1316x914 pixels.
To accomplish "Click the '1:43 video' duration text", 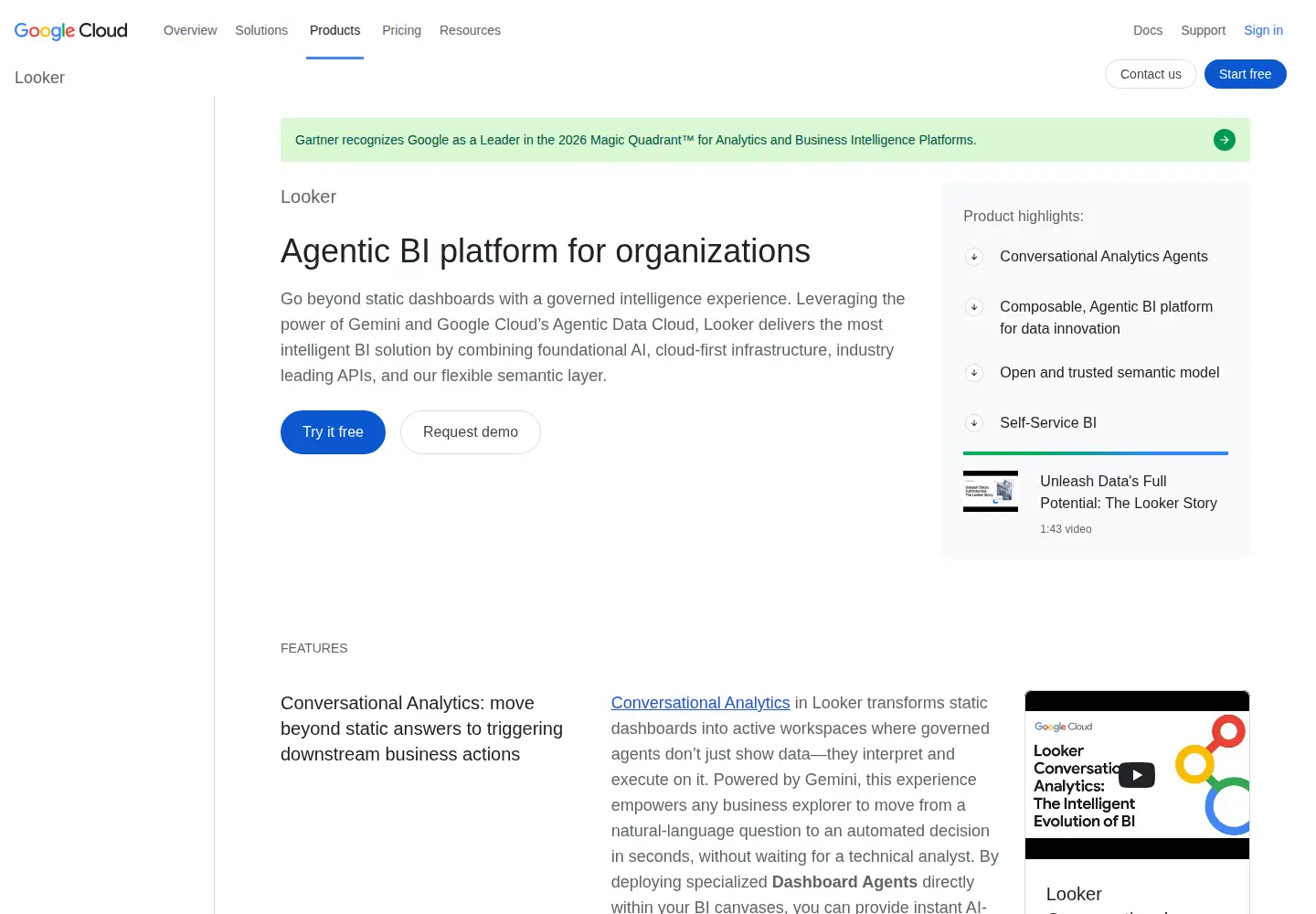I will [x=1066, y=529].
